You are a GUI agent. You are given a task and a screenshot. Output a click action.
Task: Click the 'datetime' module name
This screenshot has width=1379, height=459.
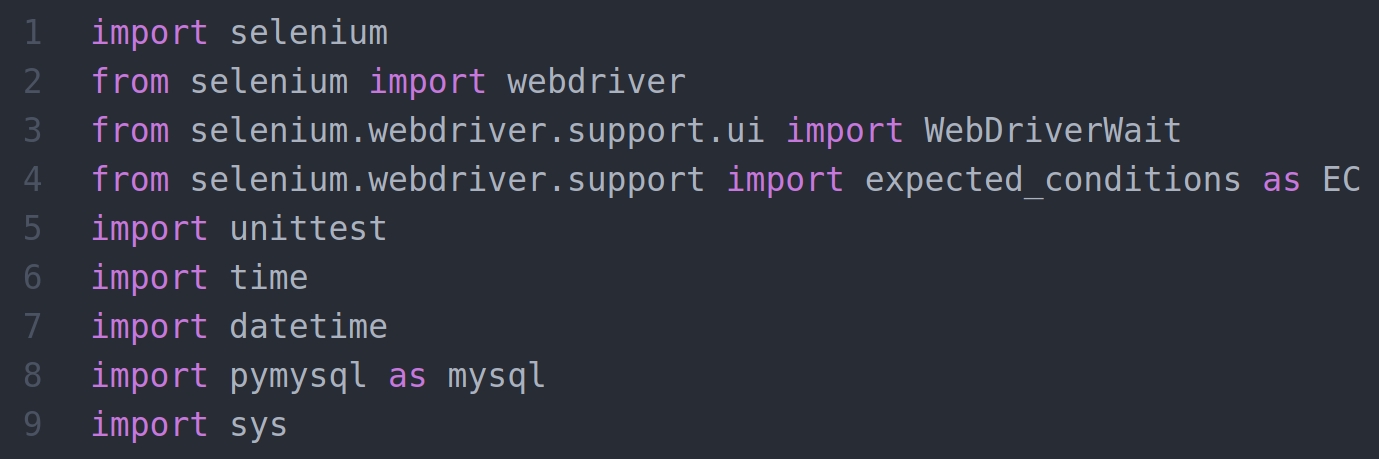pyautogui.click(x=308, y=327)
